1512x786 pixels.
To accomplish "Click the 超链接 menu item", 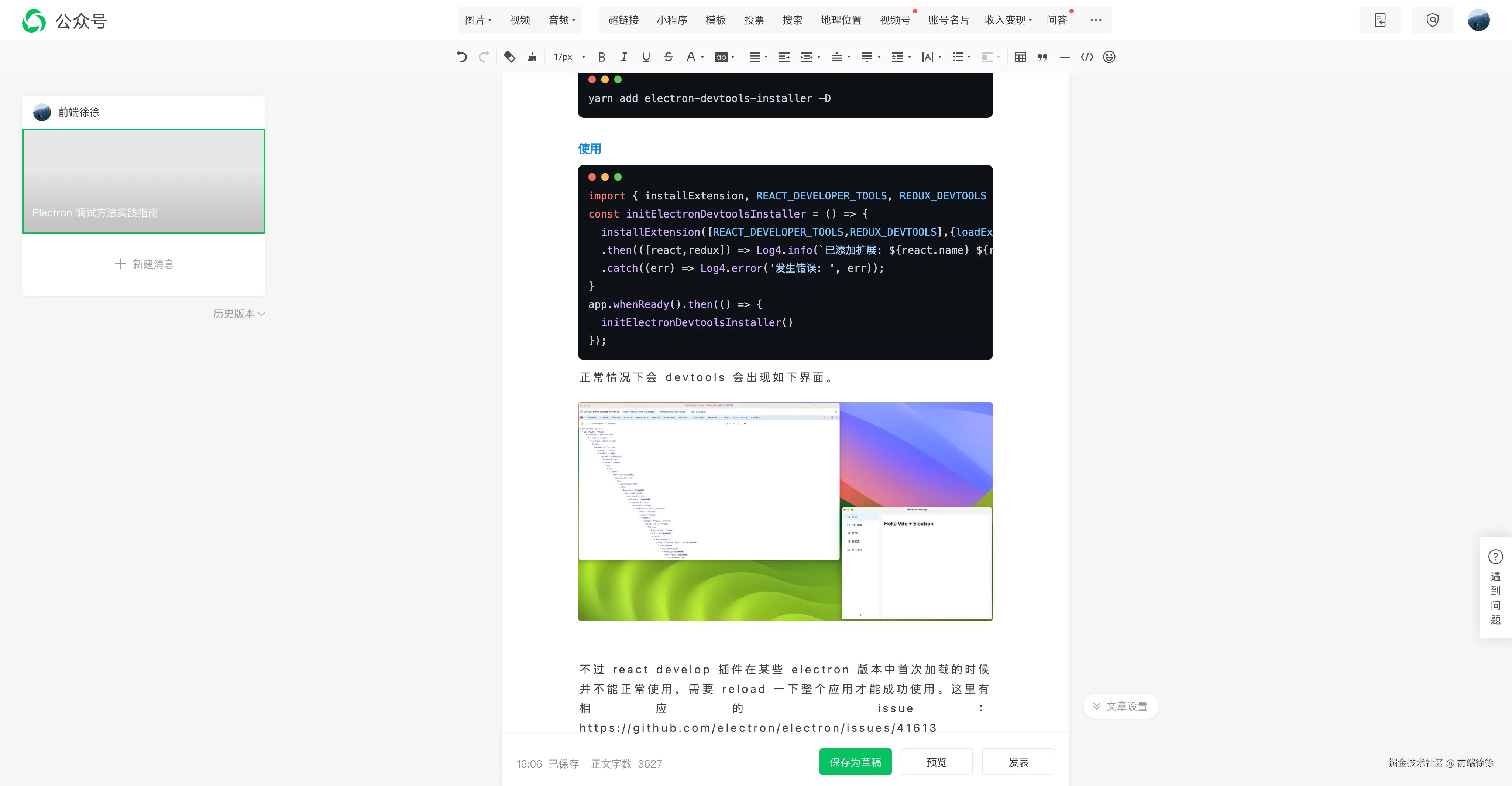I will point(623,20).
